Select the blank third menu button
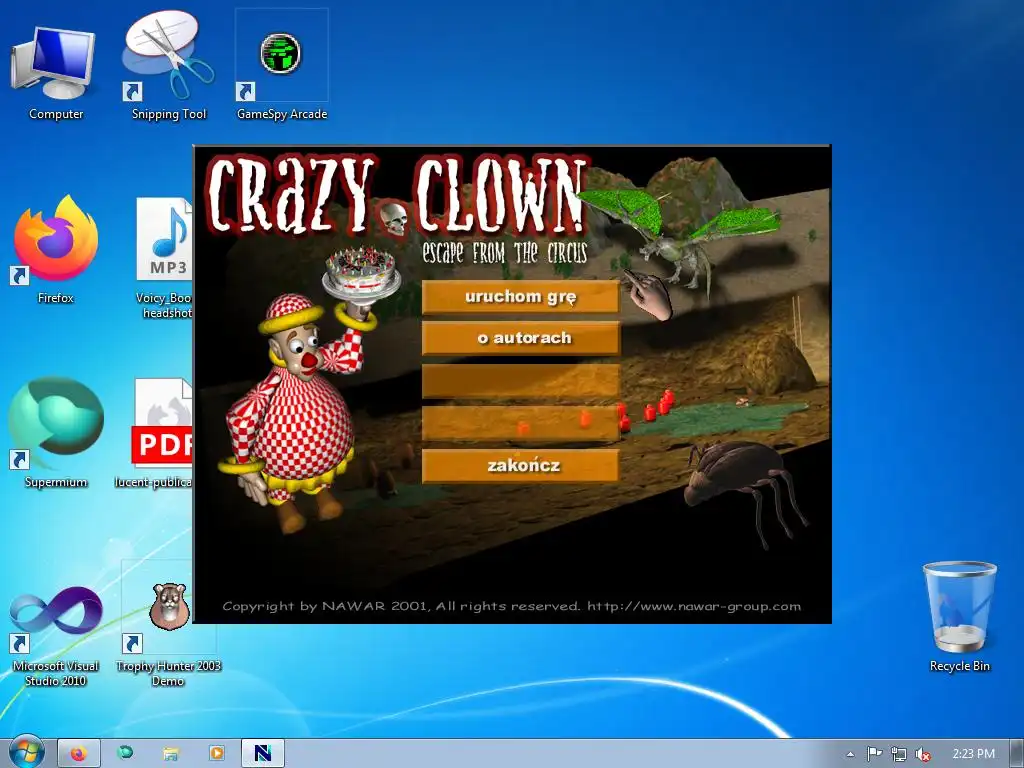This screenshot has width=1024, height=768. pyautogui.click(x=520, y=381)
